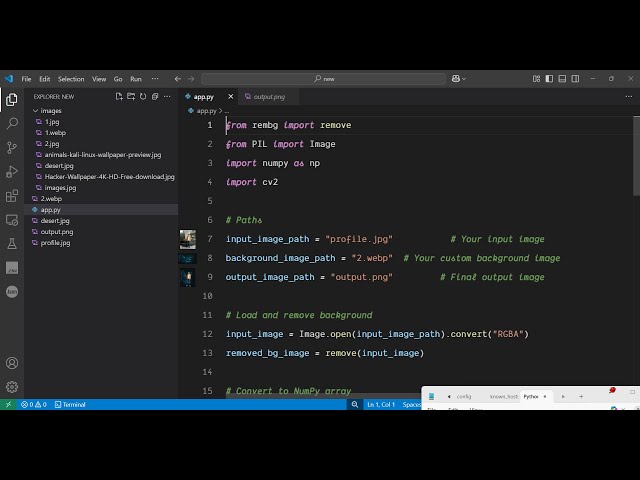640x480 pixels.
Task: Open the Edit menu
Action: (x=45, y=79)
